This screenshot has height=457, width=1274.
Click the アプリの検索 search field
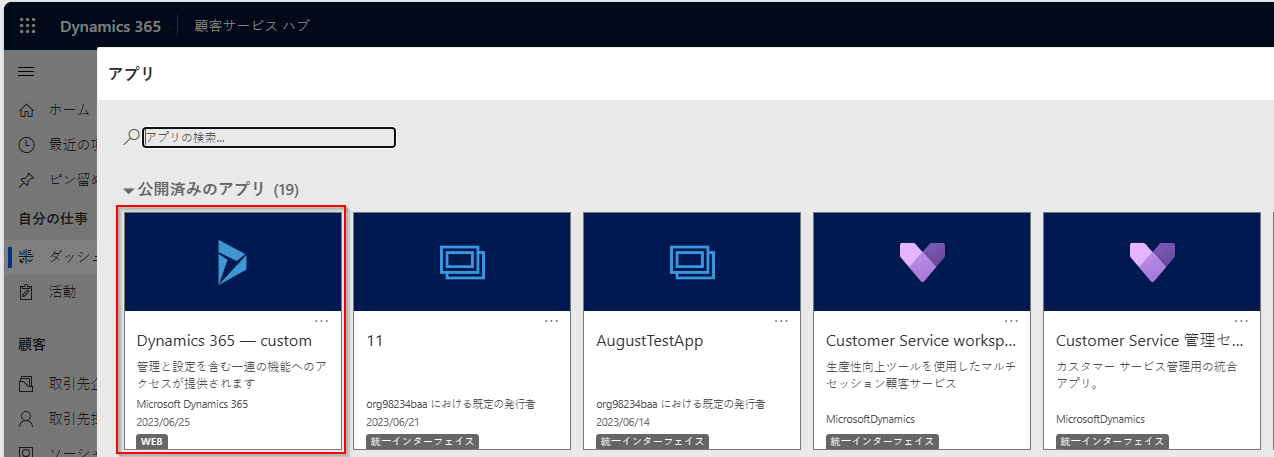269,137
